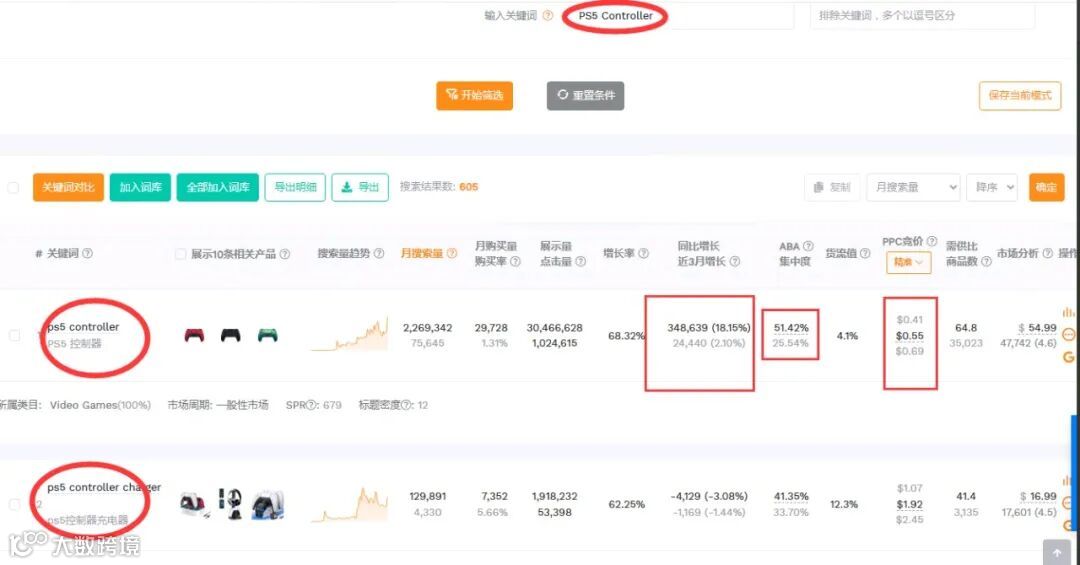
Task: Click the scroll-to-top arrow button
Action: [1057, 553]
